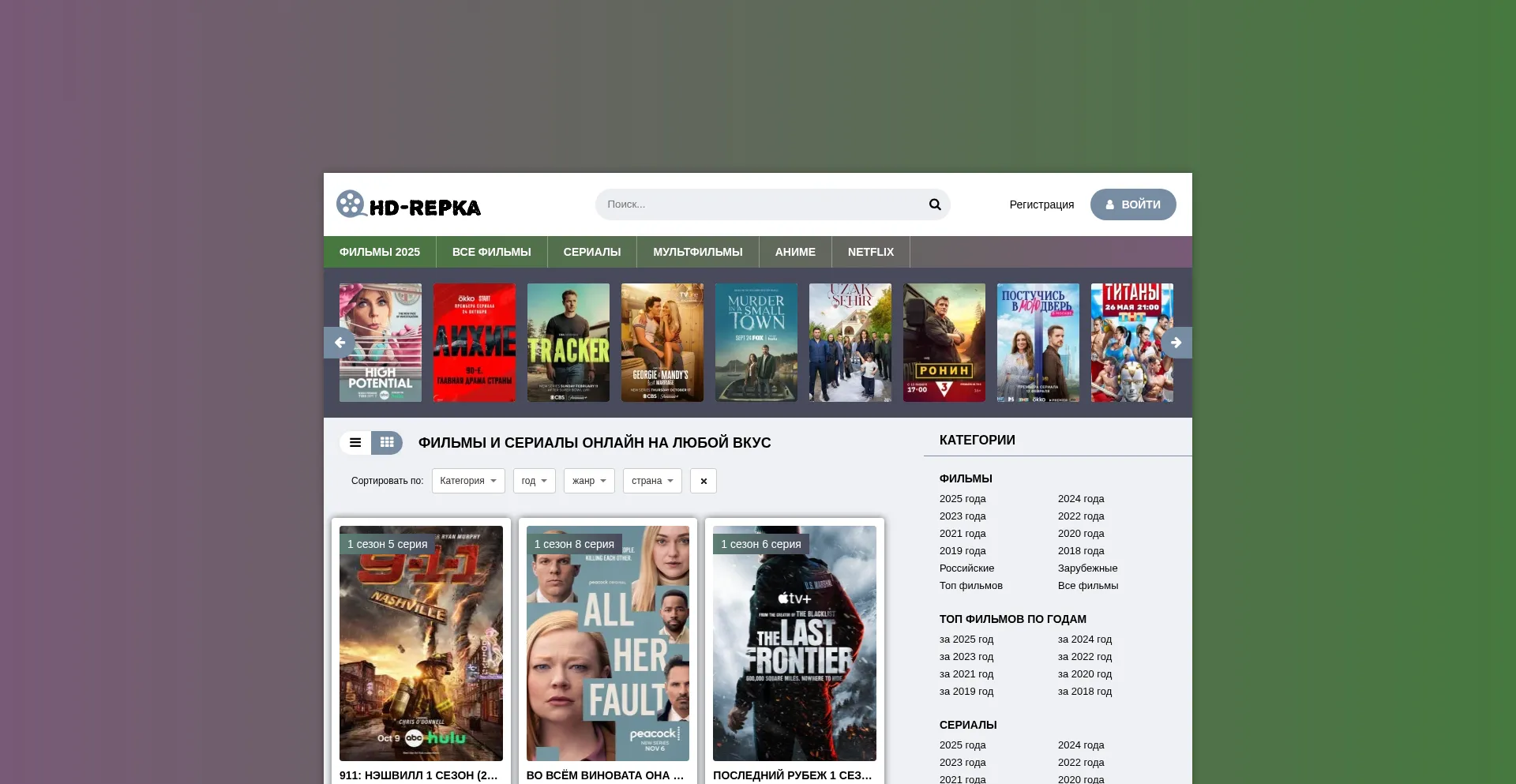Switch to list view layout
The height and width of the screenshot is (784, 1516).
pos(355,443)
